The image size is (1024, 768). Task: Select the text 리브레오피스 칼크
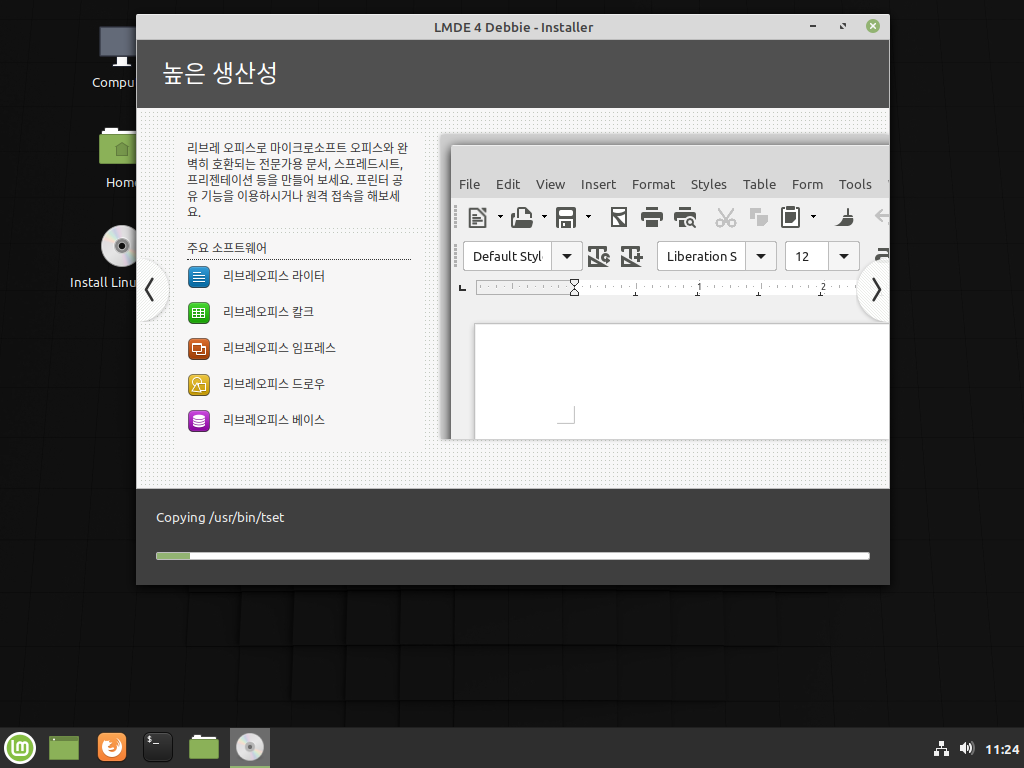(x=268, y=312)
